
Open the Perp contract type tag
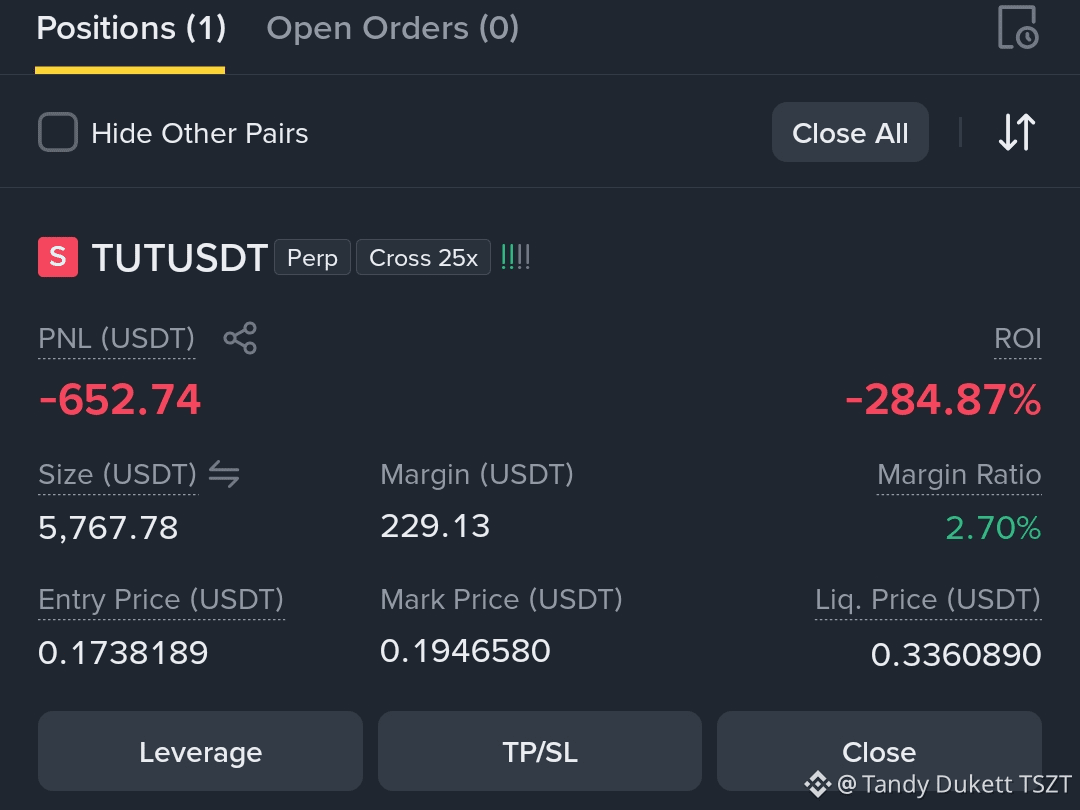point(312,258)
